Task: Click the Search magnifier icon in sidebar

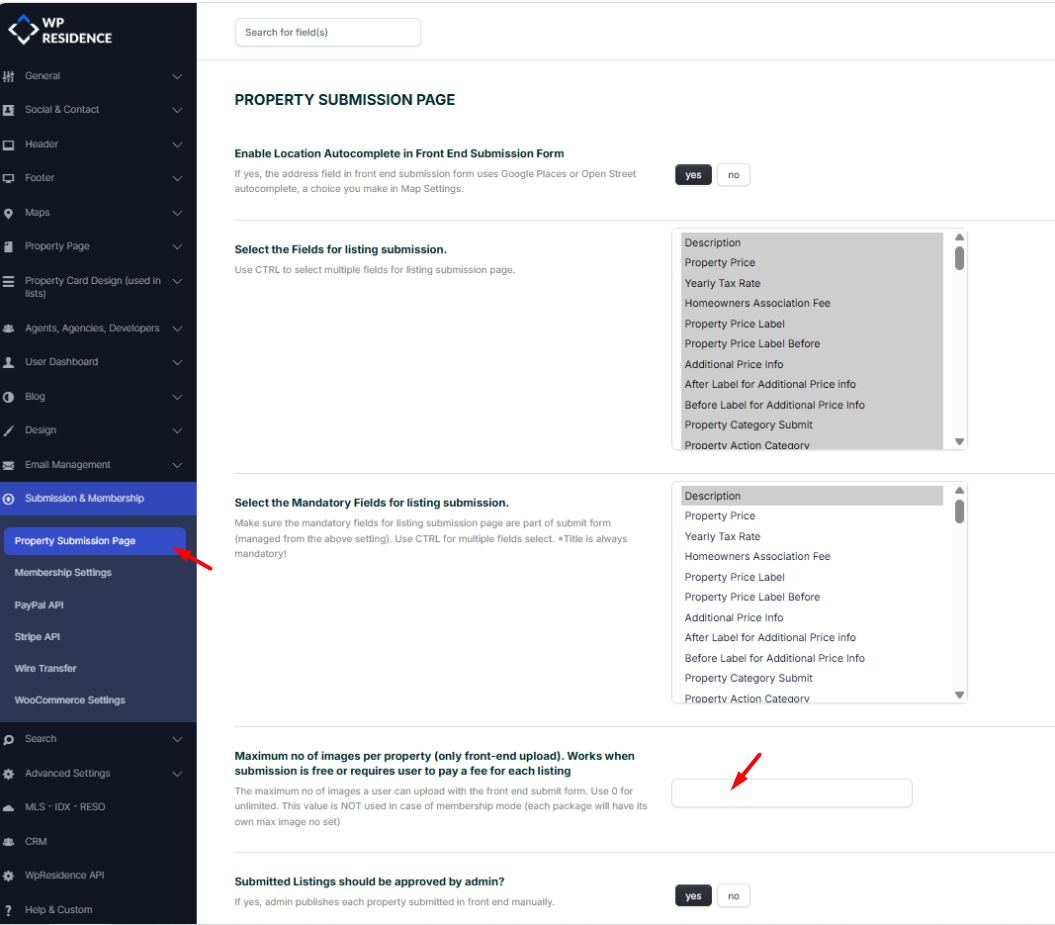Action: pos(9,740)
